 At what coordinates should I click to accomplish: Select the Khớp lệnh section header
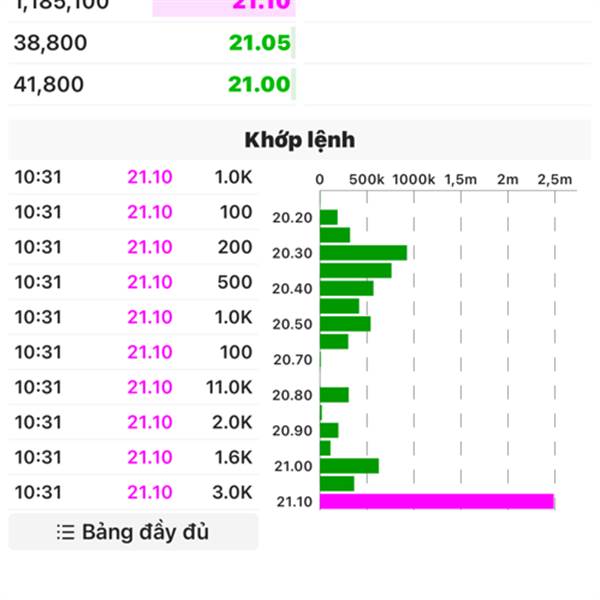[299, 139]
